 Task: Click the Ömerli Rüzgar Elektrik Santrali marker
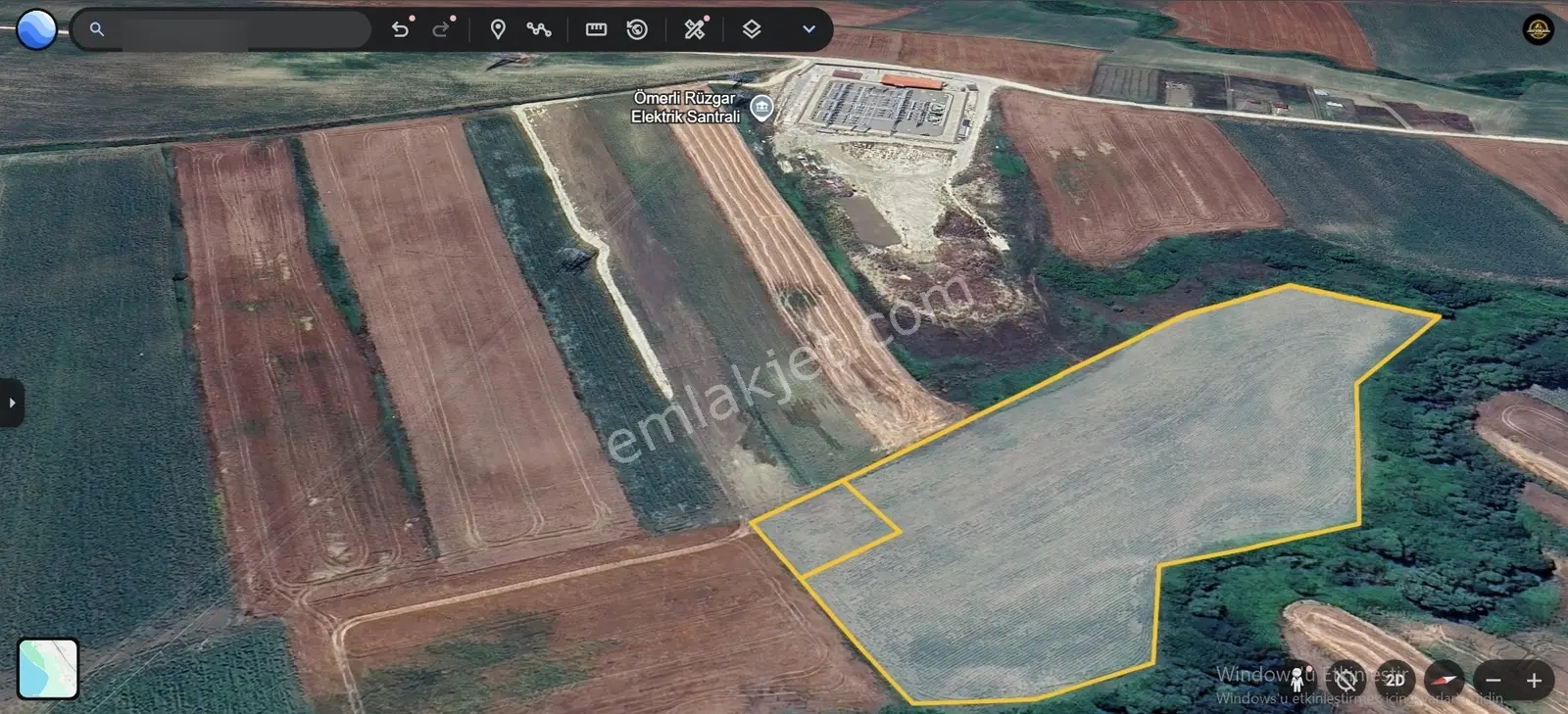[761, 107]
